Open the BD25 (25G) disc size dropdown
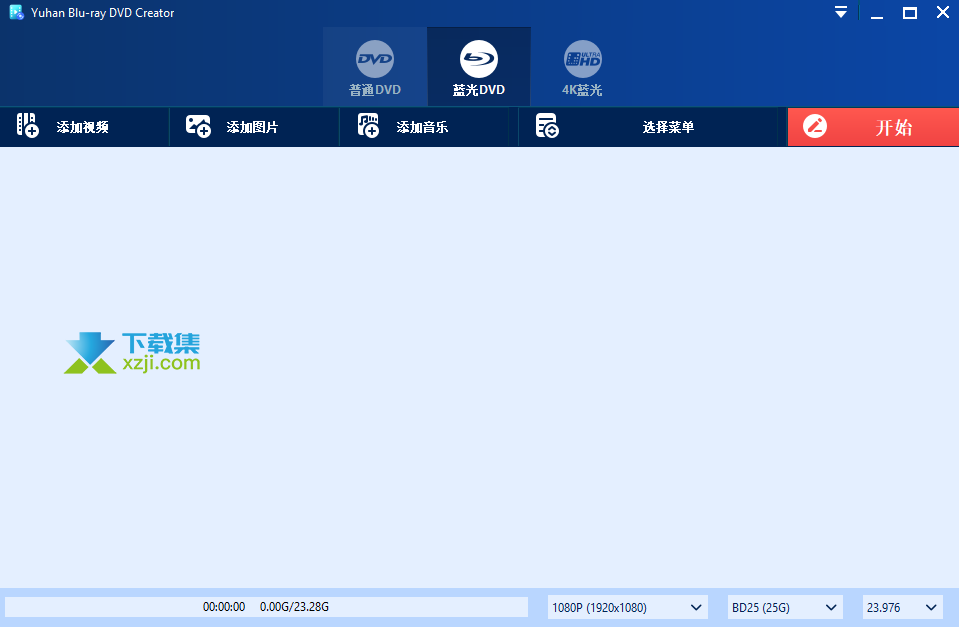Image resolution: width=959 pixels, height=627 pixels. [x=785, y=607]
